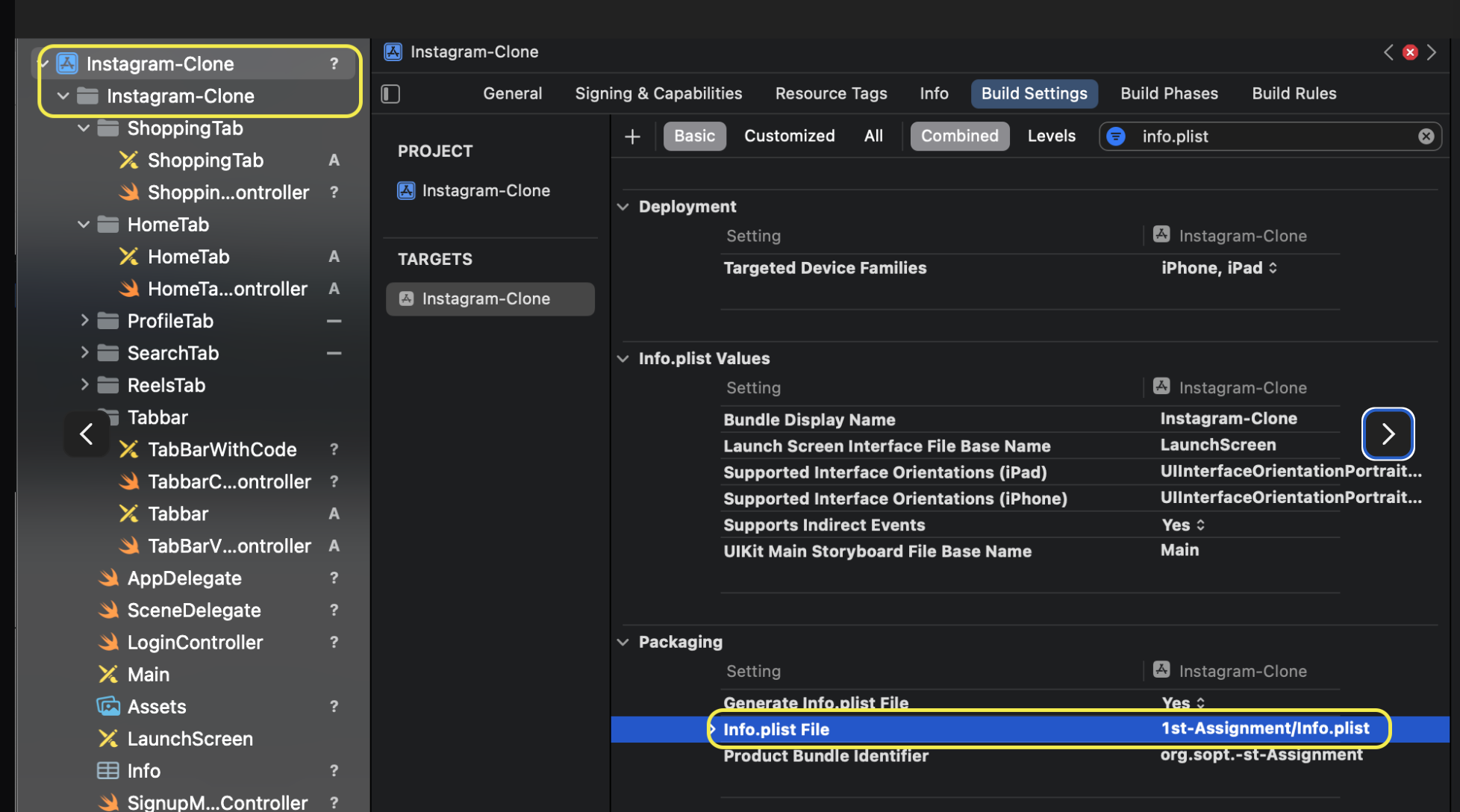Viewport: 1460px width, 812px height.
Task: Go to the next slide image
Action: 1388,434
